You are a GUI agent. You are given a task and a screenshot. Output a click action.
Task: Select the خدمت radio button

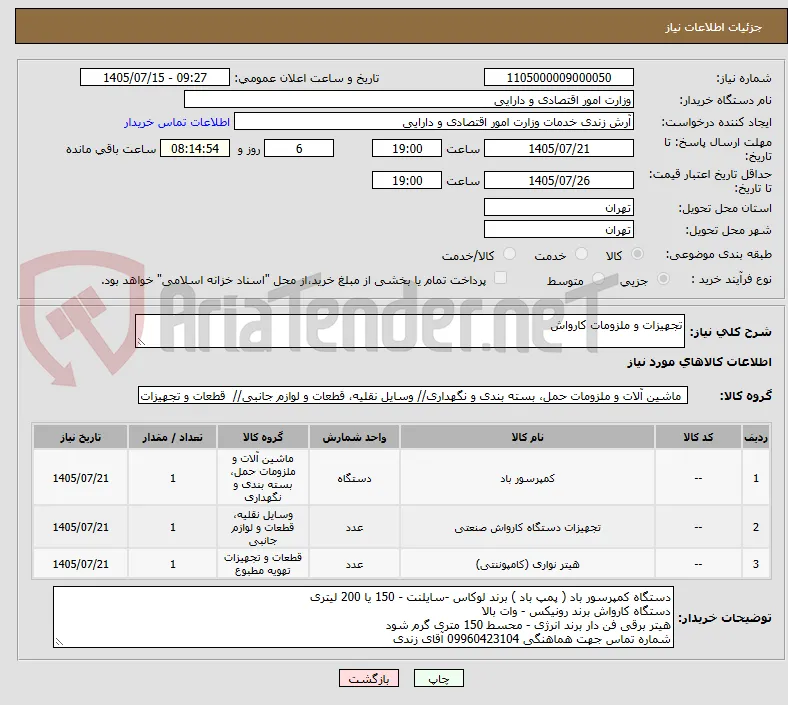(x=581, y=254)
